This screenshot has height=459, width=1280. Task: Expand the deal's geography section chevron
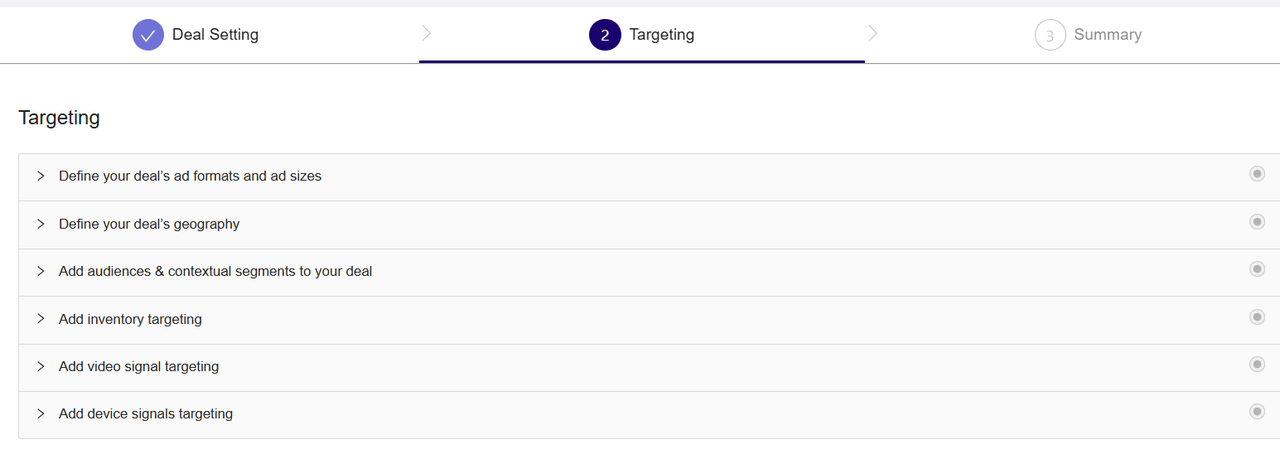(x=41, y=224)
